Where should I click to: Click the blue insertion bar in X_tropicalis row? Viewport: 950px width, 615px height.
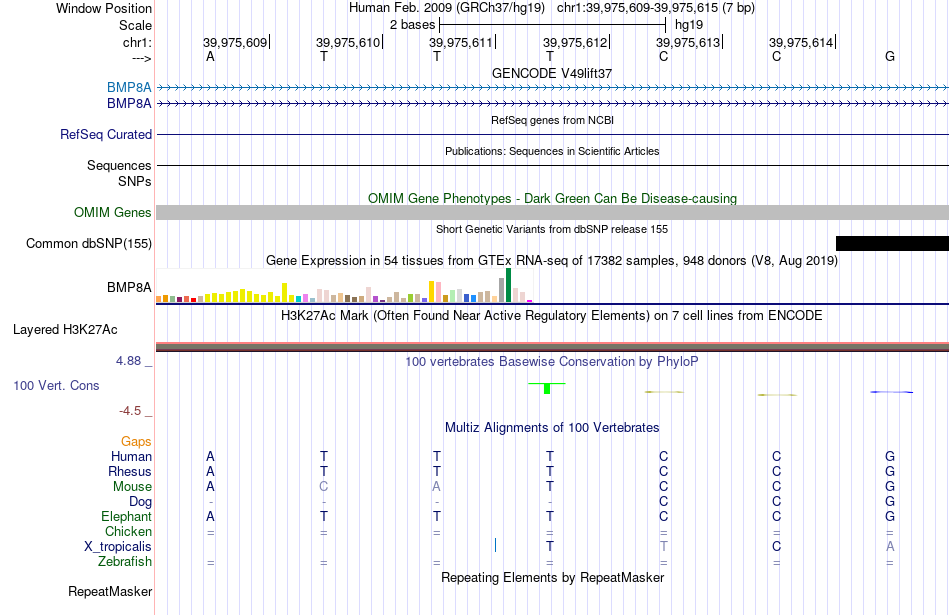495,545
